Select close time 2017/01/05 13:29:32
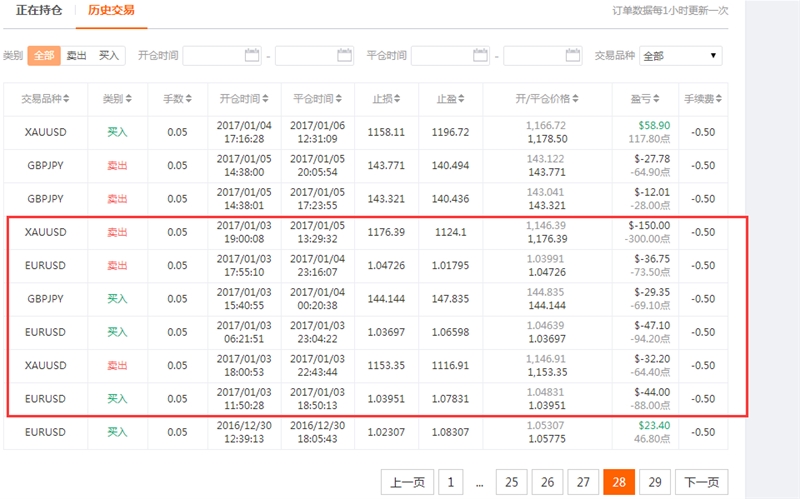800x499 pixels. click(317, 232)
